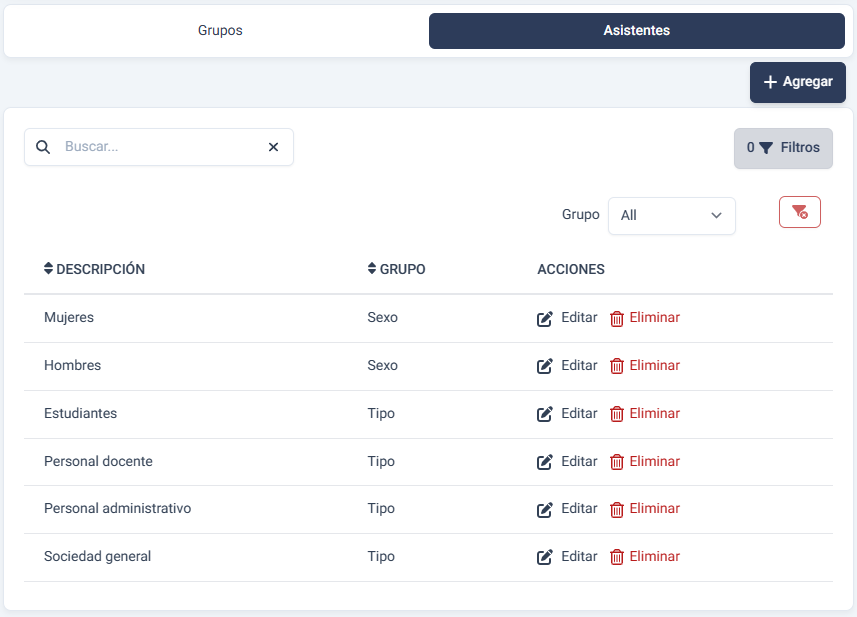Screen dimensions: 857x617
Task: Sort table by Grupo column arrows
Action: click(x=372, y=269)
